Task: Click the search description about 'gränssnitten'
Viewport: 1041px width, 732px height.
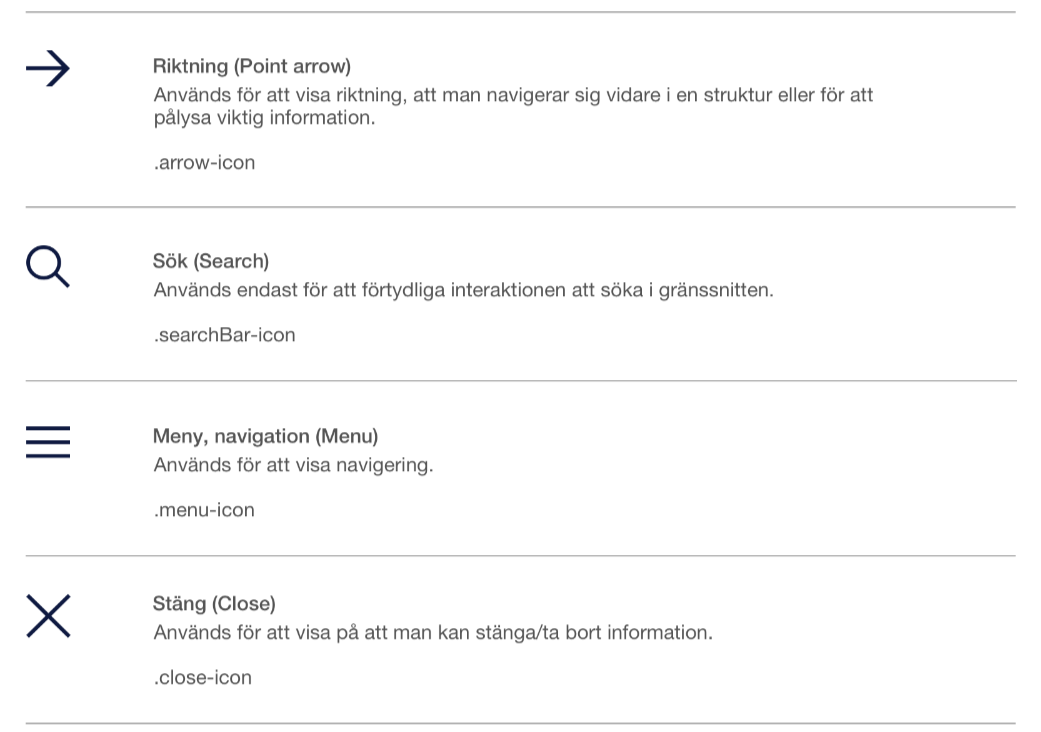Action: click(x=463, y=291)
